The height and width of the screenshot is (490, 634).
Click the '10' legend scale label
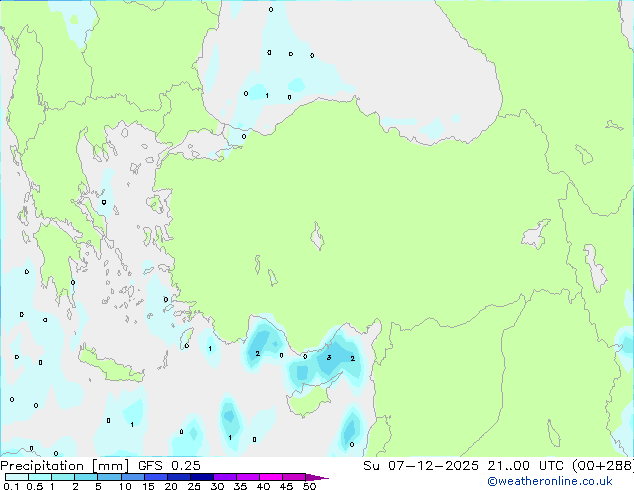tap(125, 486)
